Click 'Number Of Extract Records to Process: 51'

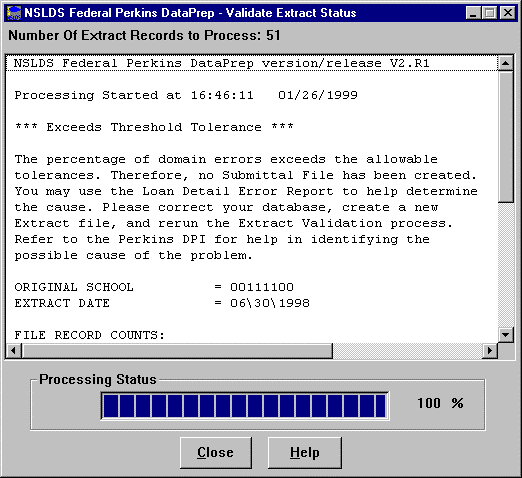click(144, 35)
